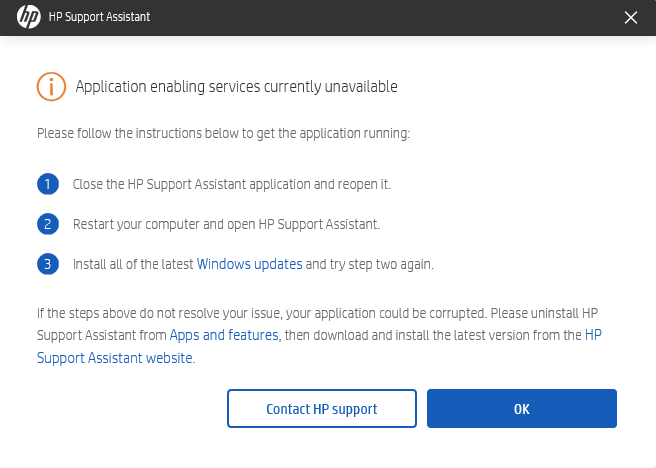Open the Windows updates link
Viewport: 656px width, 468px height.
[249, 265]
